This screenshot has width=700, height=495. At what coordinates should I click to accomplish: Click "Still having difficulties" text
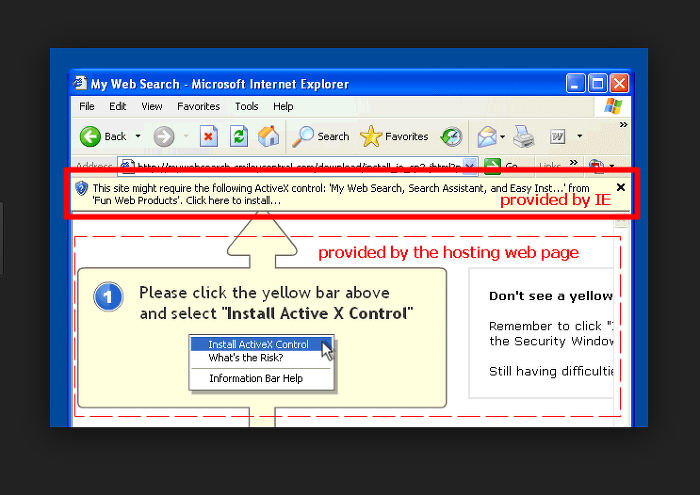coord(551,371)
